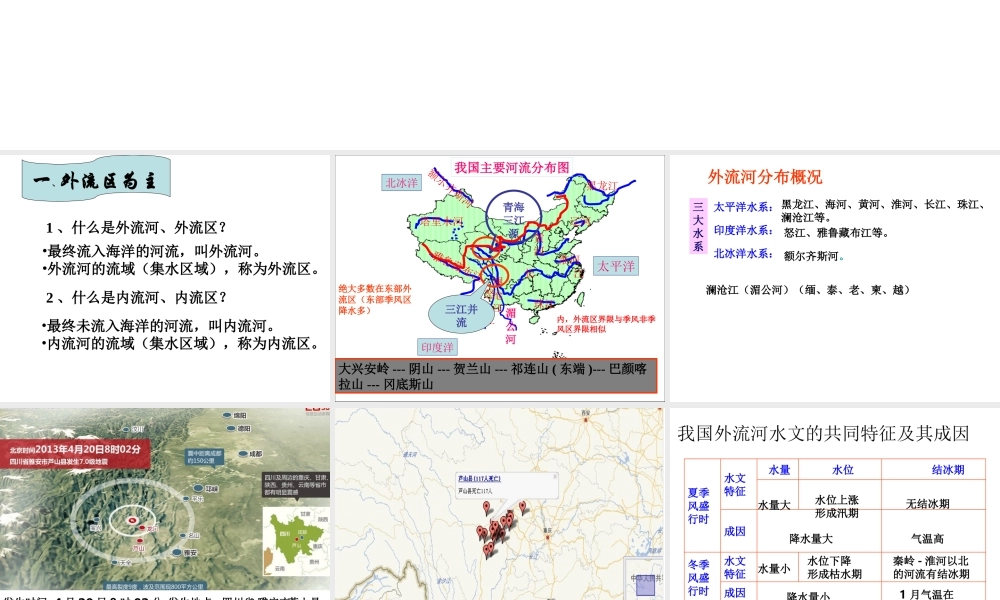The width and height of the screenshot is (1000, 600).
Task: Select the 结冰期 table column header
Action: click(x=948, y=470)
